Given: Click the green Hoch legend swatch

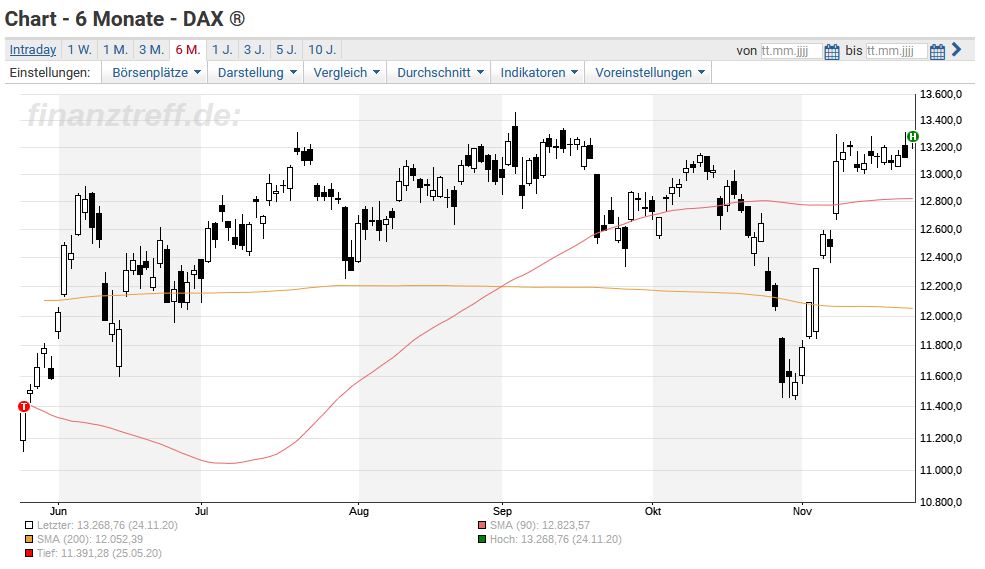Looking at the screenshot, I should (482, 539).
